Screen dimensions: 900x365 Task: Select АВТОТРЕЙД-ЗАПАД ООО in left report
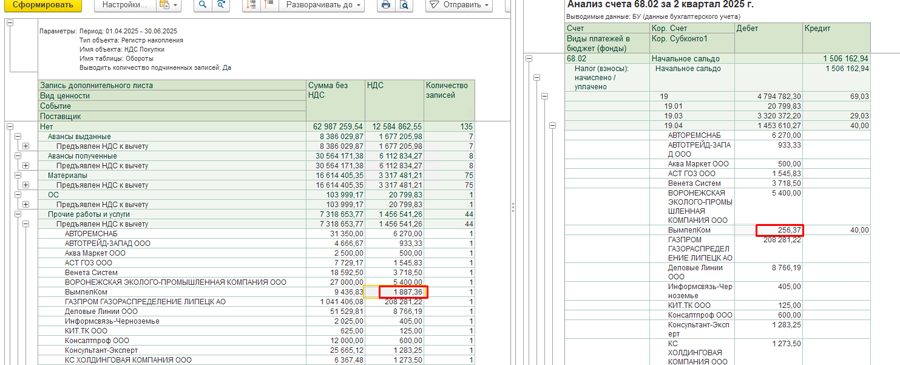(108, 244)
